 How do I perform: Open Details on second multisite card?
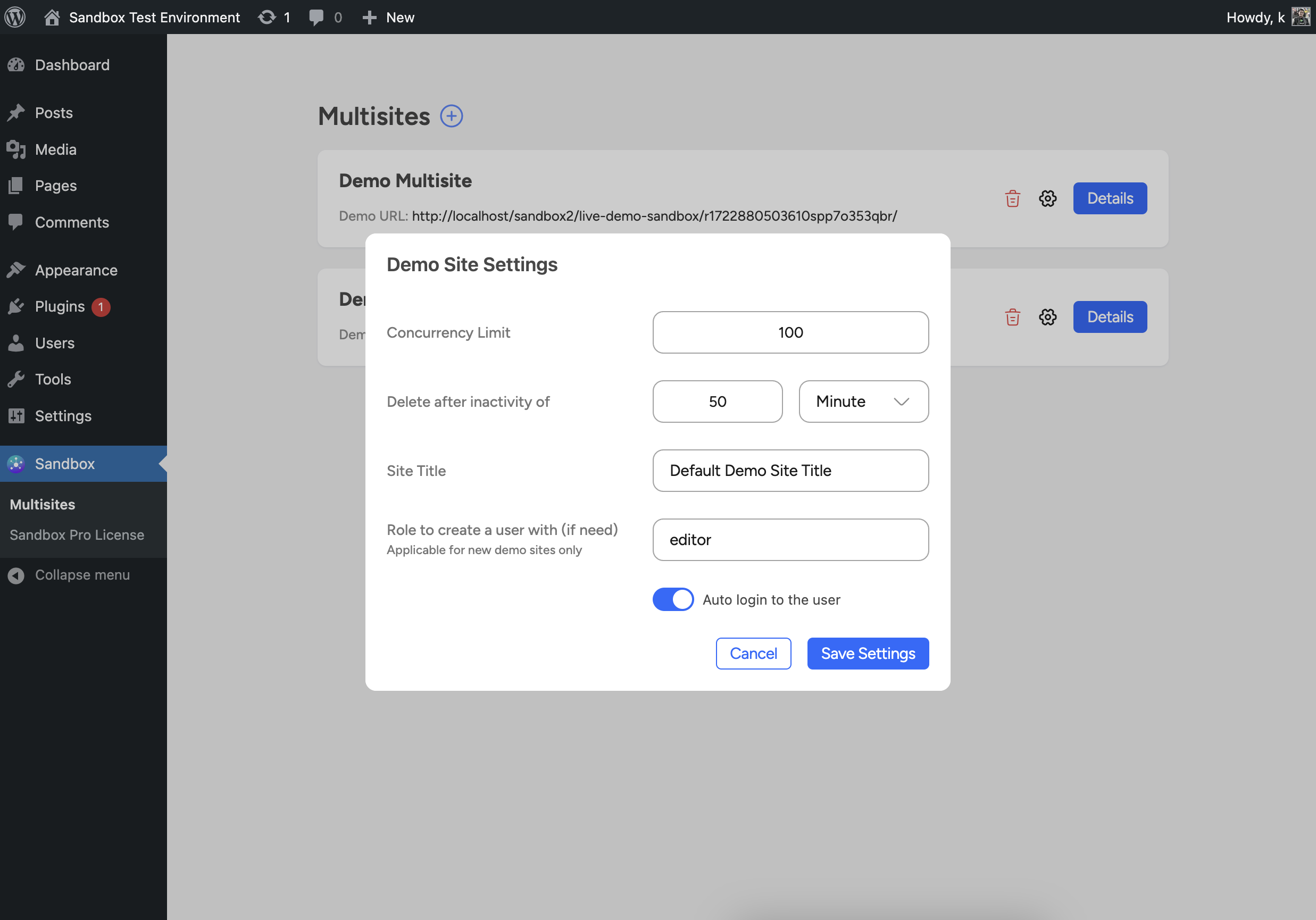1110,317
